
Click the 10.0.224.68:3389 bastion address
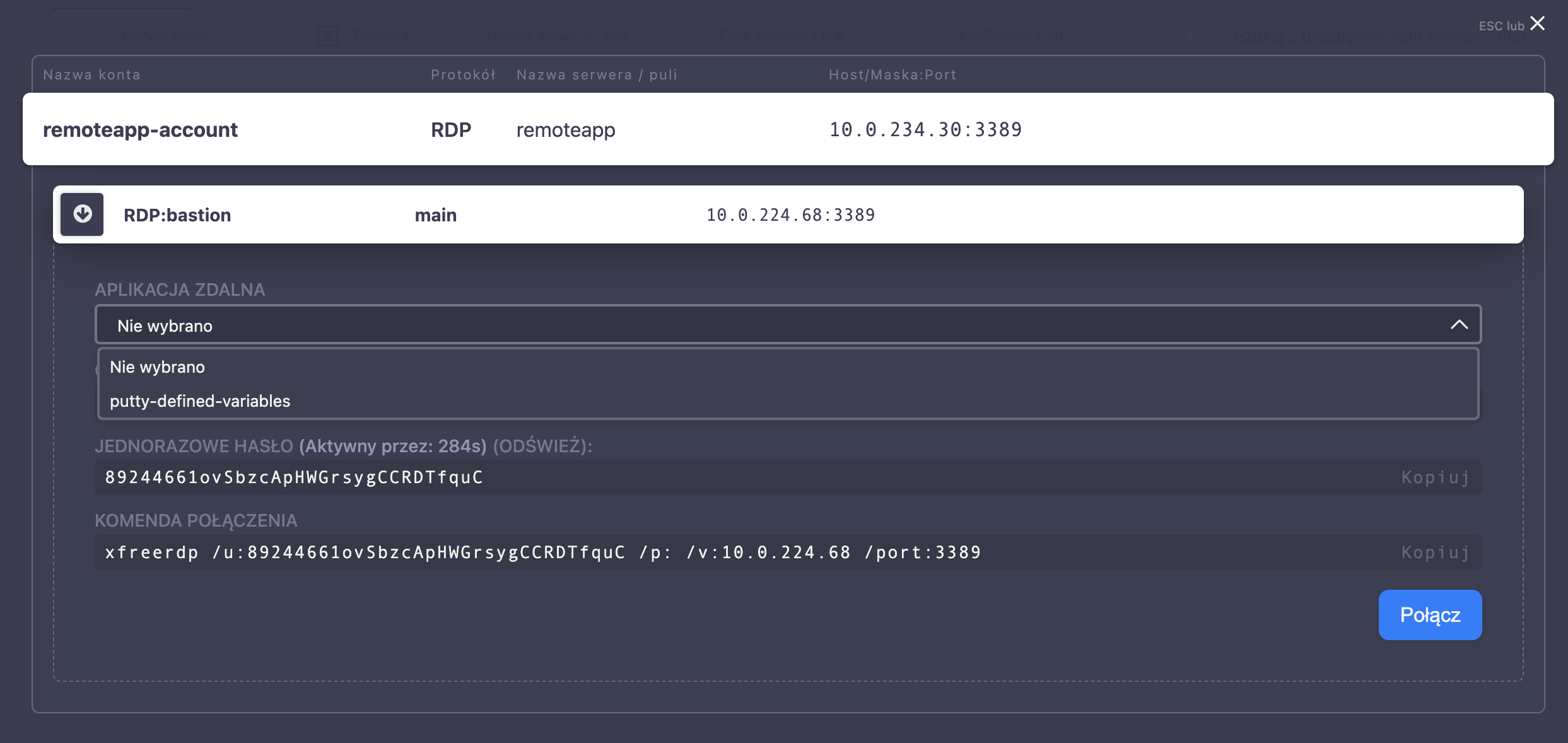click(x=790, y=215)
